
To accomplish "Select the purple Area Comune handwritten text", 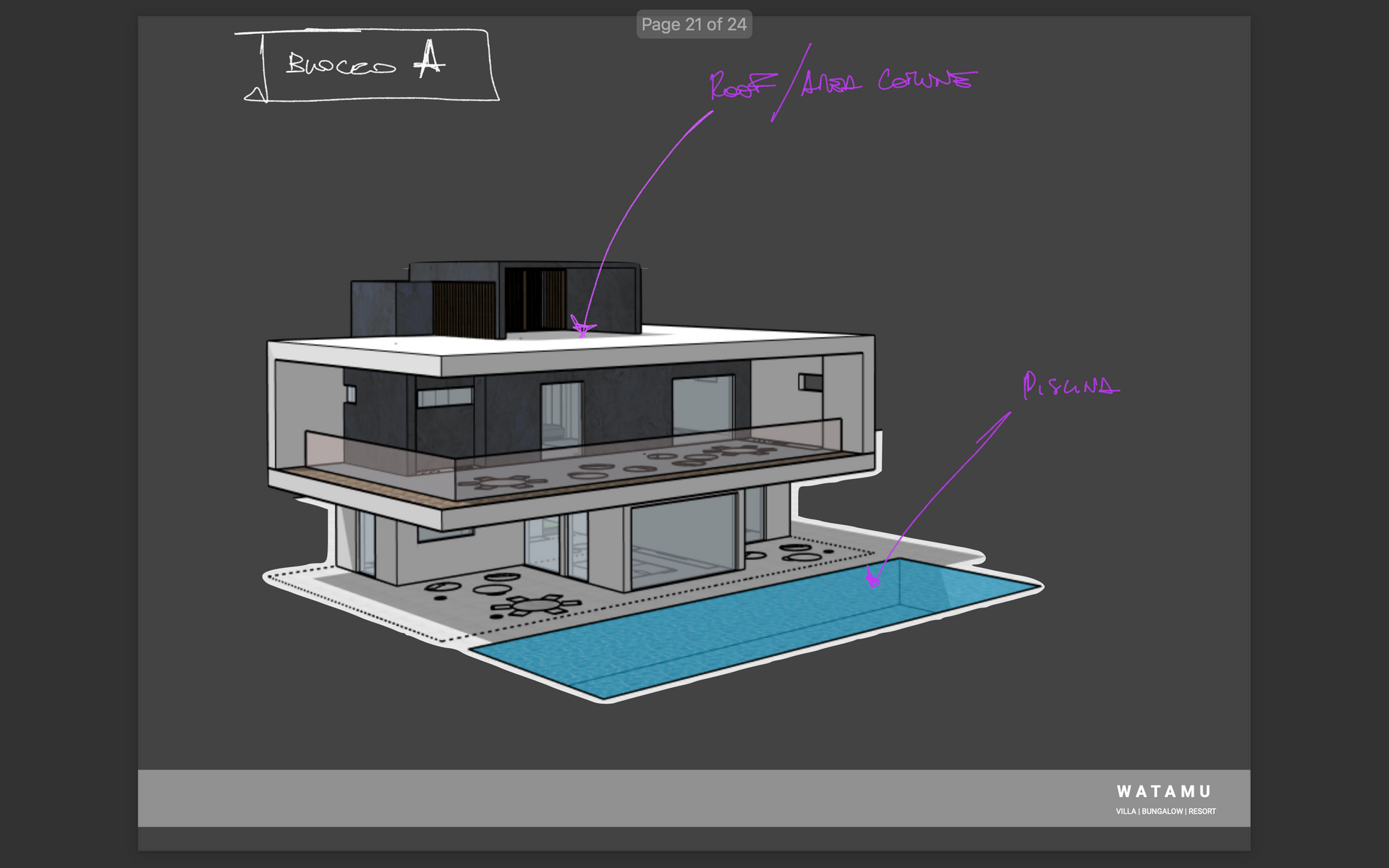I will pyautogui.click(x=888, y=81).
